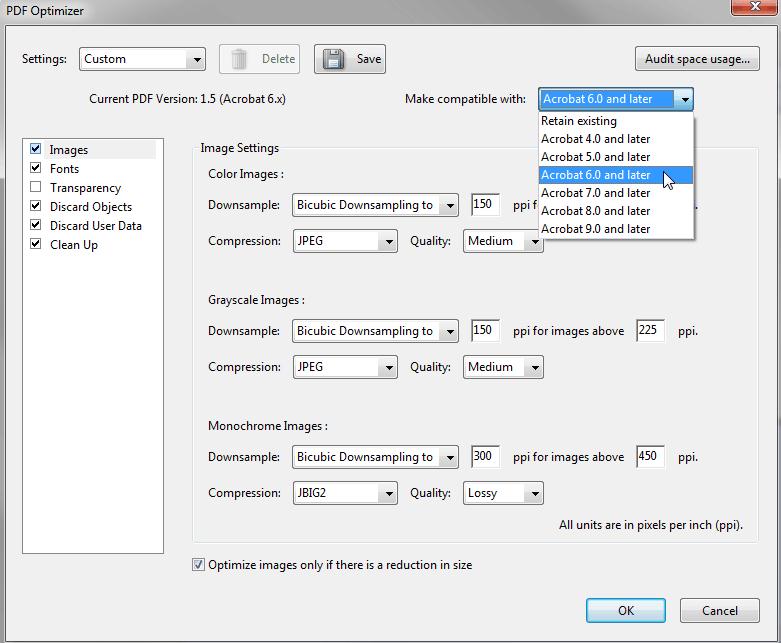
Task: Click the Delete settings button label
Action: click(278, 59)
